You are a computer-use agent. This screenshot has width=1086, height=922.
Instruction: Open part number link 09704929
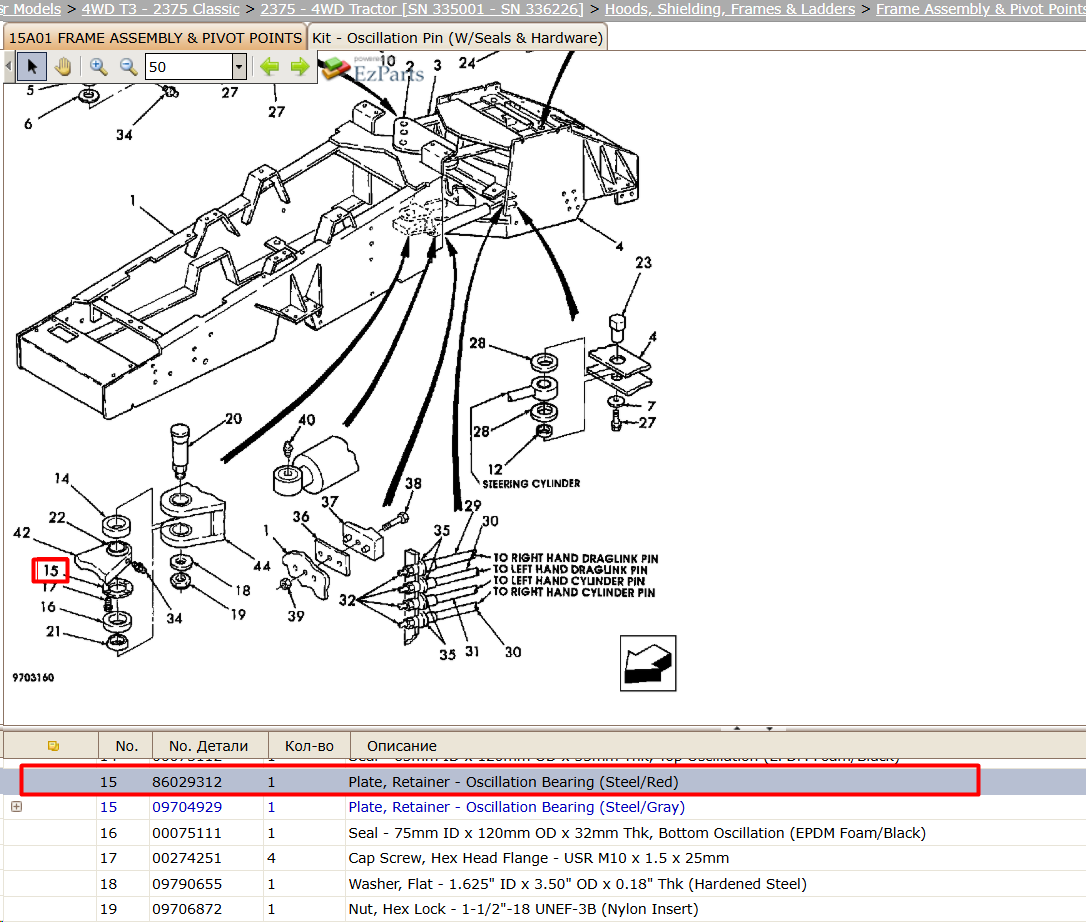[187, 807]
